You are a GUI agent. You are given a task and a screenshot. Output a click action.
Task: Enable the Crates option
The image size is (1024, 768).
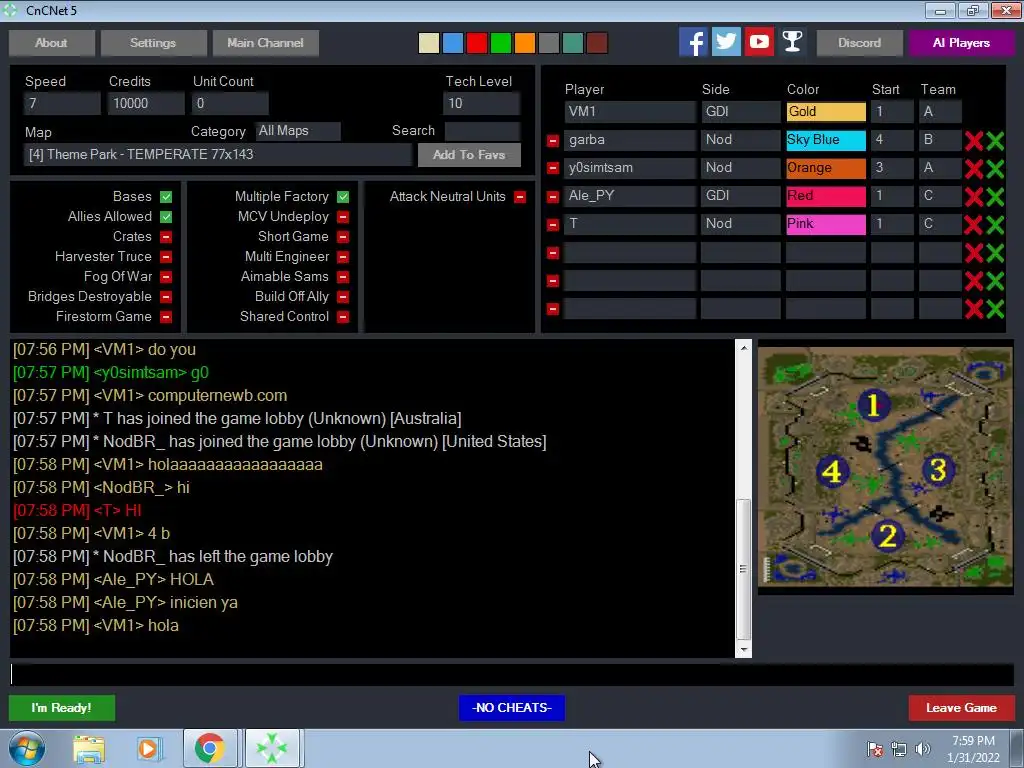pos(166,236)
